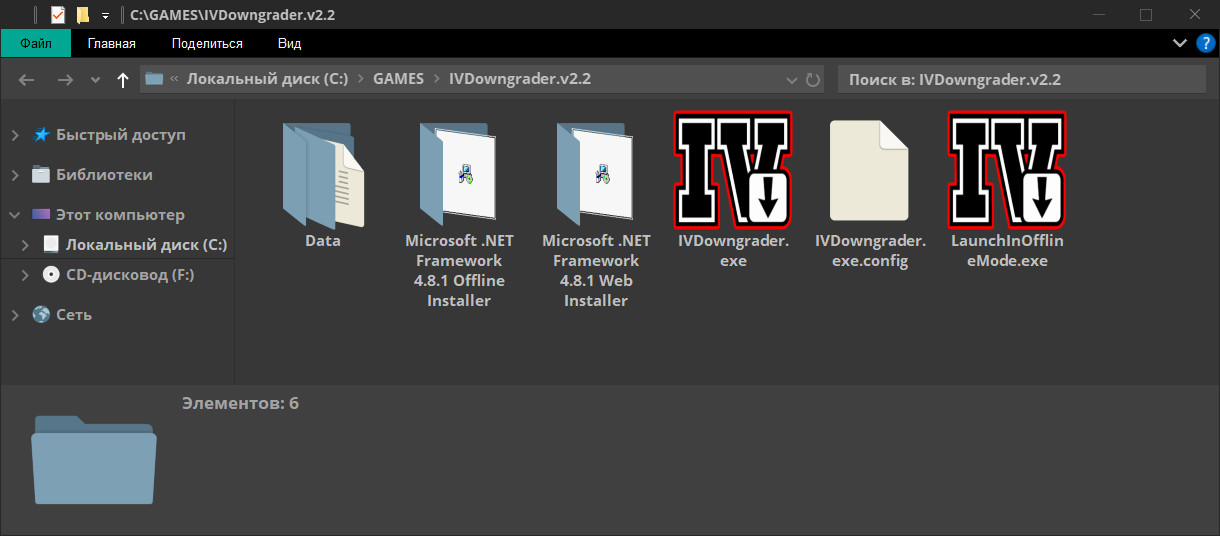This screenshot has width=1220, height=536.
Task: Select the LaunchInOfflineMode.exe icon
Action: (1007, 168)
